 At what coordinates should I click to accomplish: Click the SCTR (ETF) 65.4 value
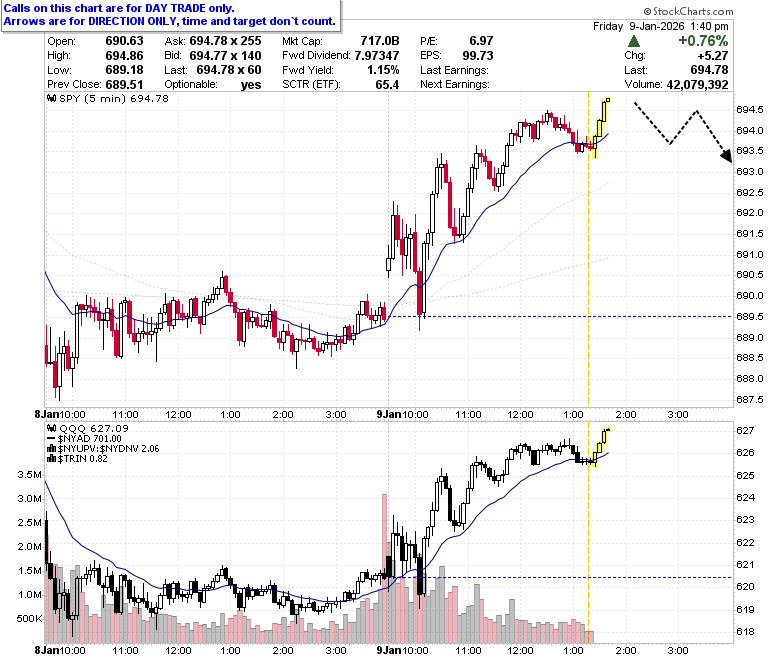pyautogui.click(x=387, y=85)
